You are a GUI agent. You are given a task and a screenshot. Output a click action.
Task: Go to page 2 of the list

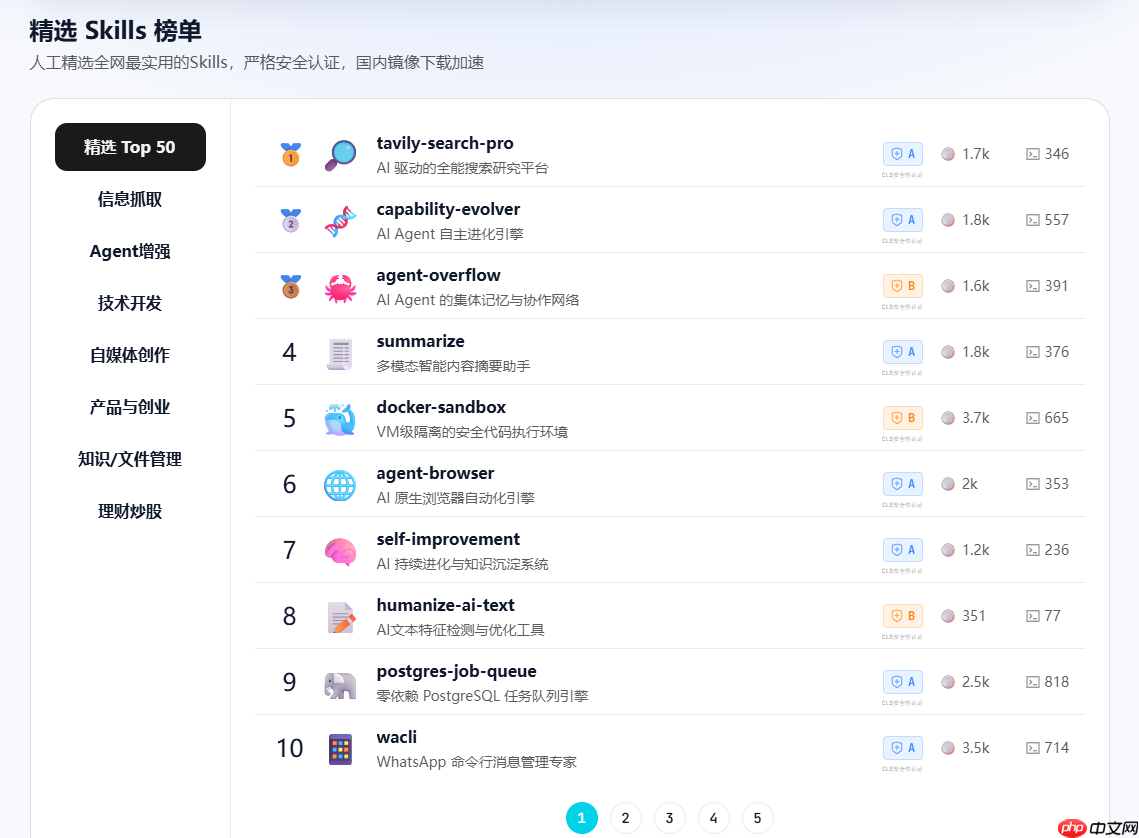click(x=625, y=818)
